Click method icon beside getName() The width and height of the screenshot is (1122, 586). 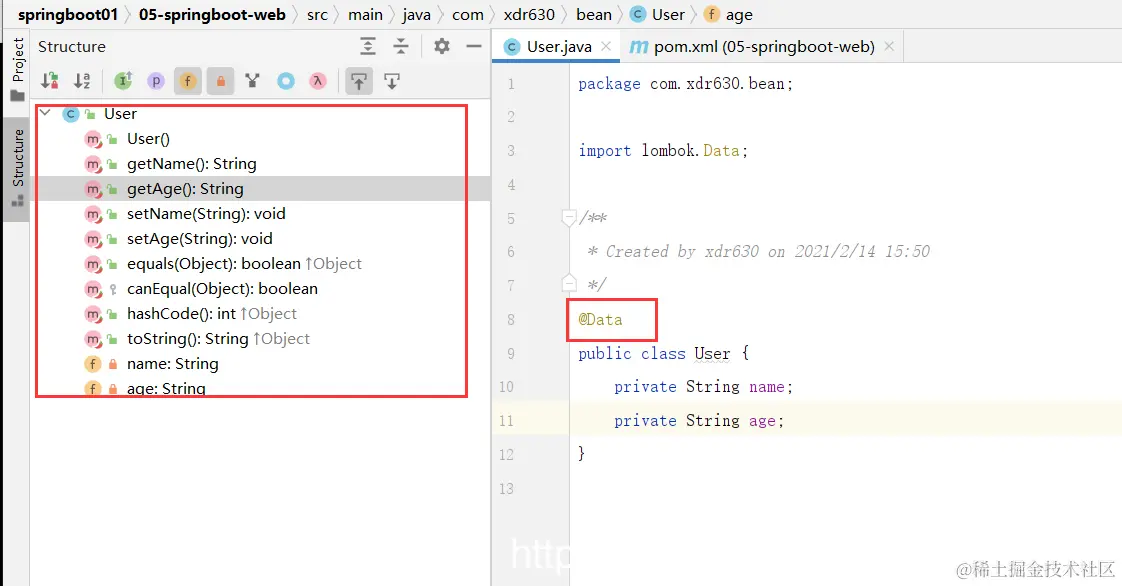[93, 165]
